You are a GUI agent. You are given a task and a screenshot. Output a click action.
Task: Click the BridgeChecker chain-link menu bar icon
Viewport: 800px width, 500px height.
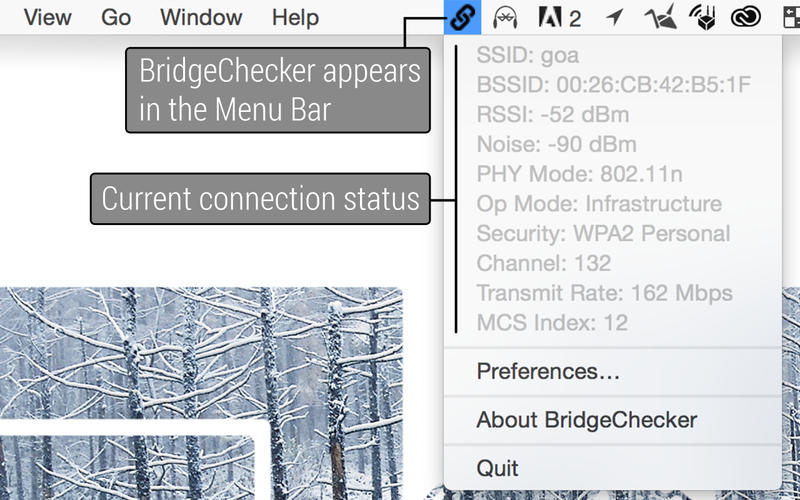coord(462,17)
